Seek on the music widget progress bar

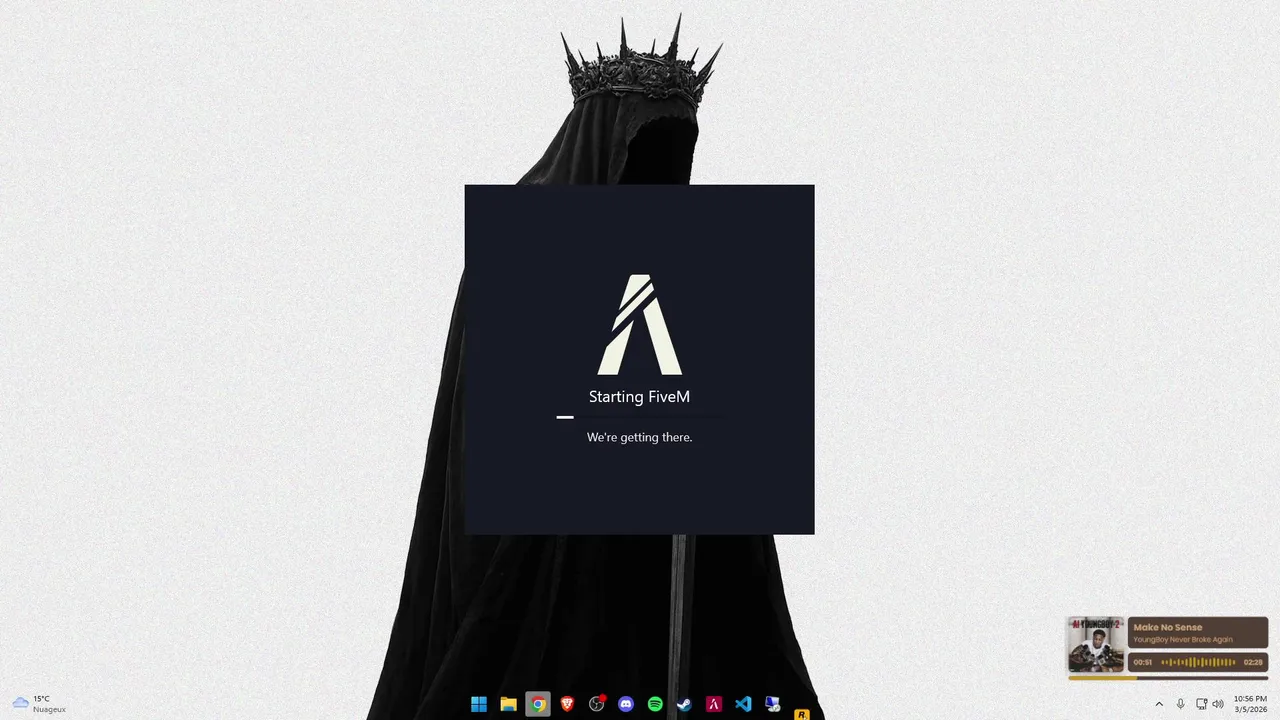pyautogui.click(x=1168, y=678)
